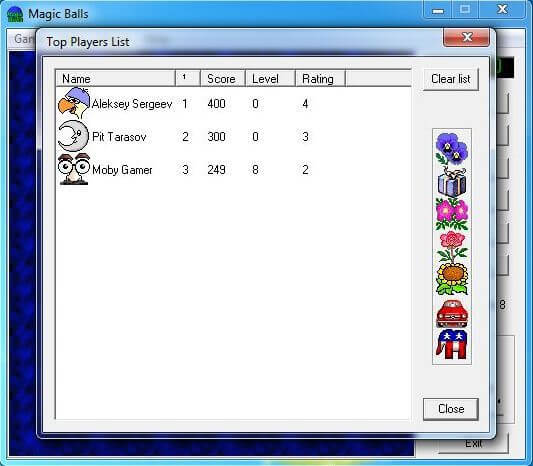Select the stars-and-stripes elephant icon
Screen dimensions: 533x466
tap(452, 345)
